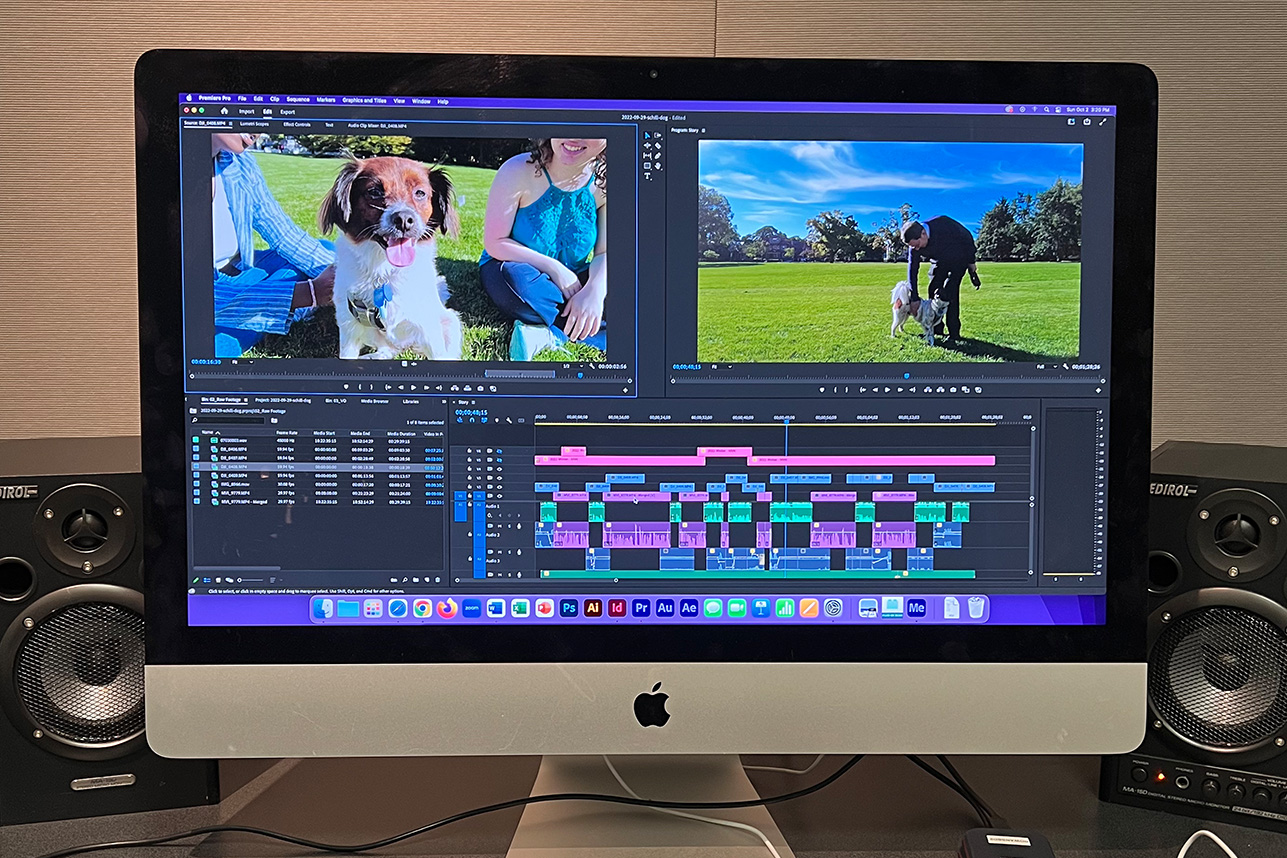
Task: Open Photoshop from the dock
Action: point(569,608)
